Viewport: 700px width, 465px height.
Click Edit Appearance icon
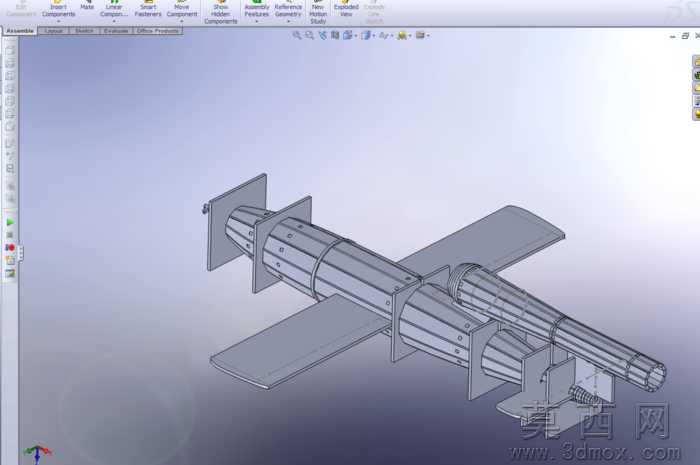point(402,35)
